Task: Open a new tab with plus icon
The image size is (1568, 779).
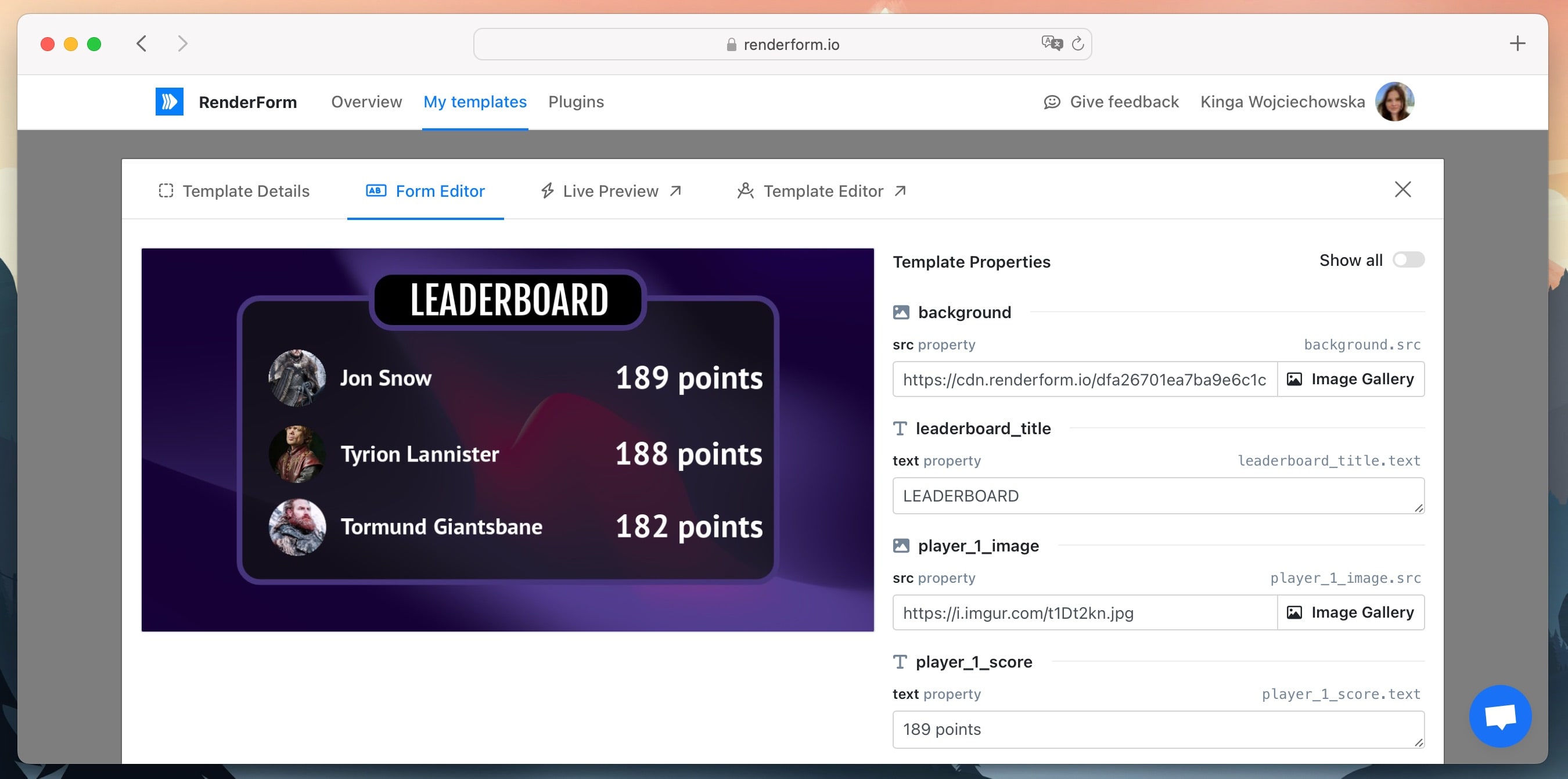Action: [x=1517, y=43]
